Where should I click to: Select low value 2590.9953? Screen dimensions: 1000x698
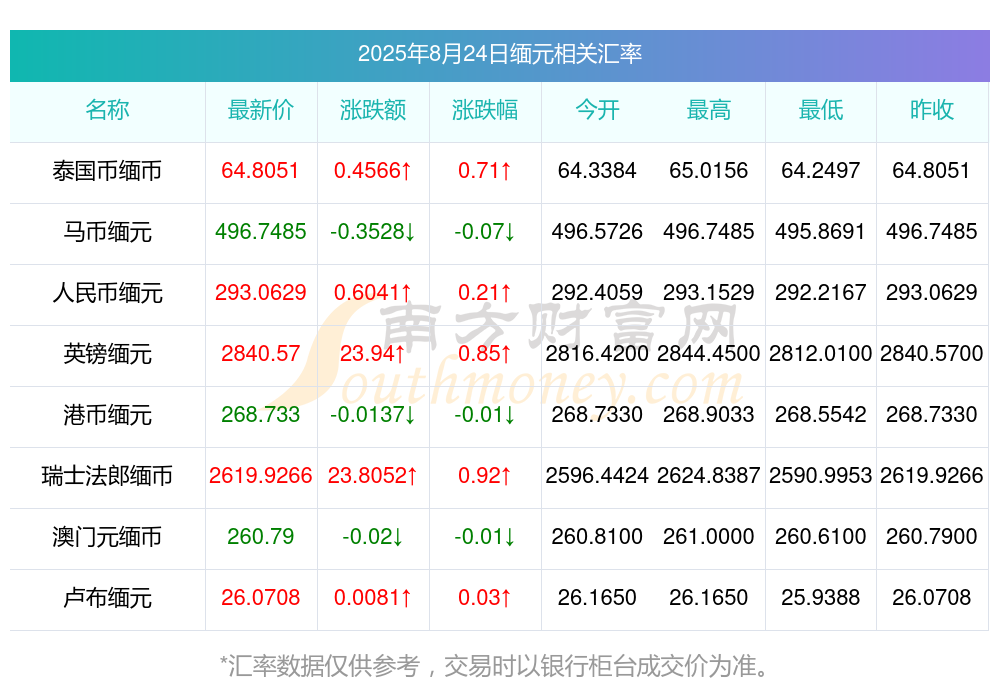[821, 475]
